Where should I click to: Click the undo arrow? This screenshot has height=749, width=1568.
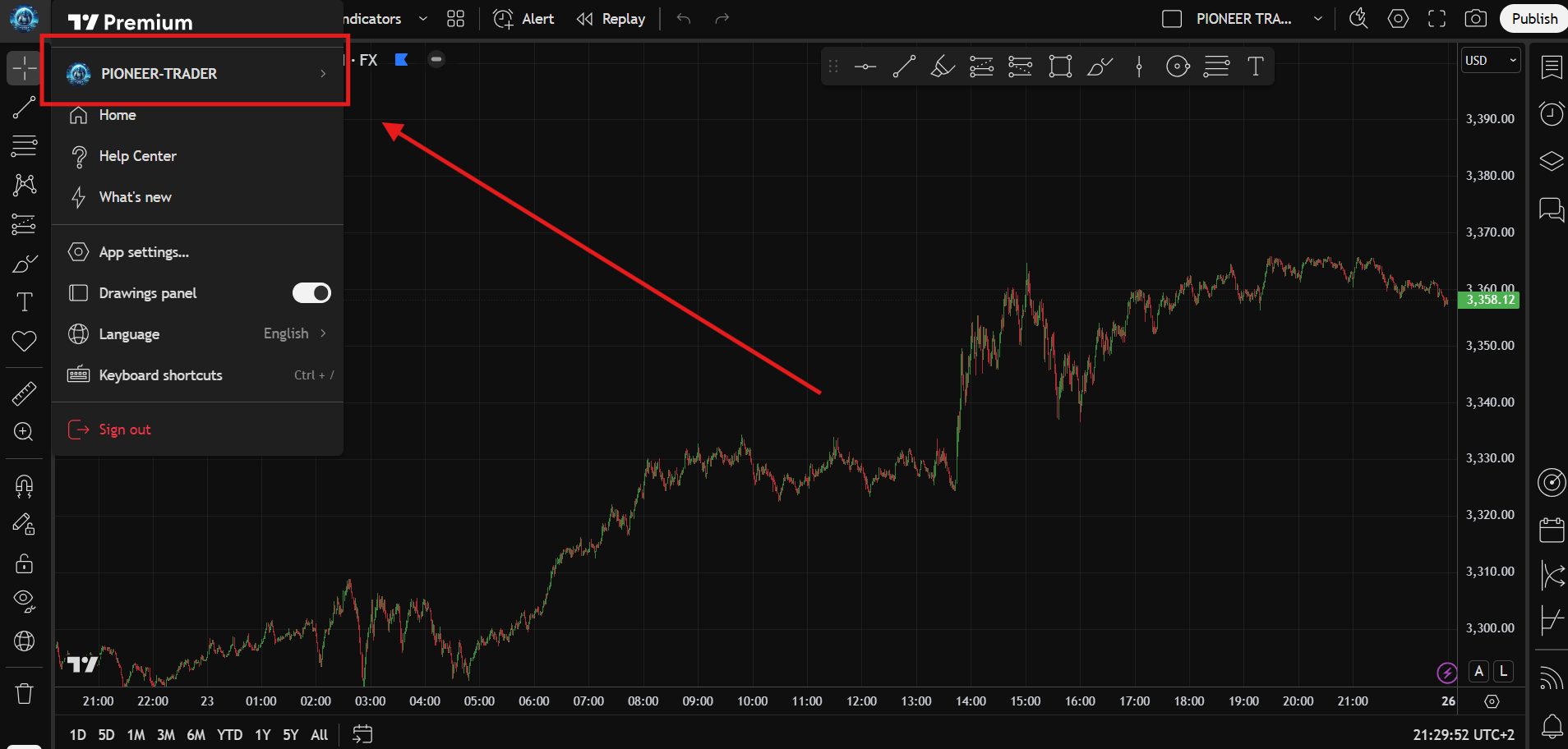684,19
